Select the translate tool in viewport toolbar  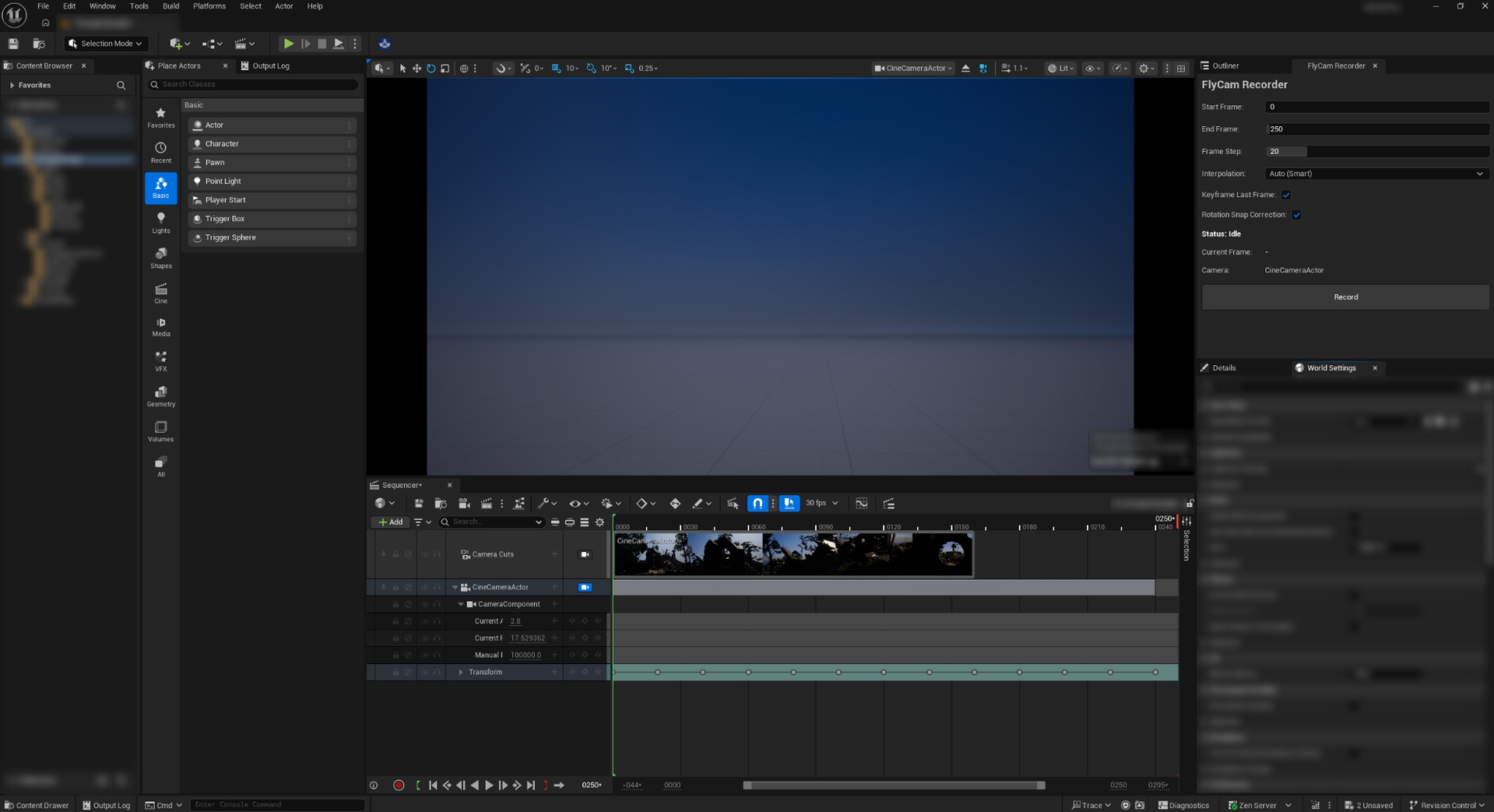(417, 68)
